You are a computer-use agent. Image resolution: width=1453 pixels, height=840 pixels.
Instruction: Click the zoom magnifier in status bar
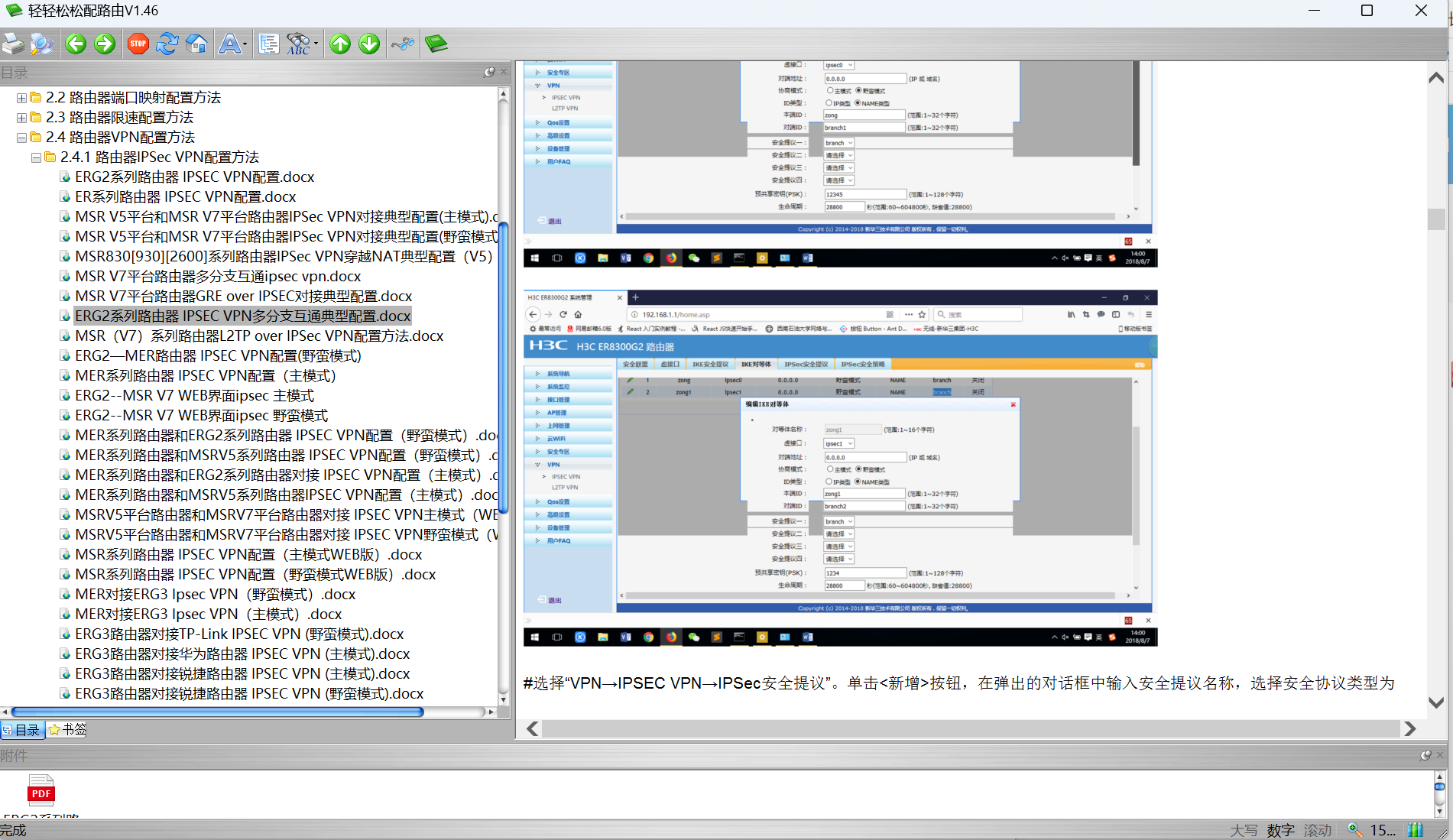(1354, 830)
